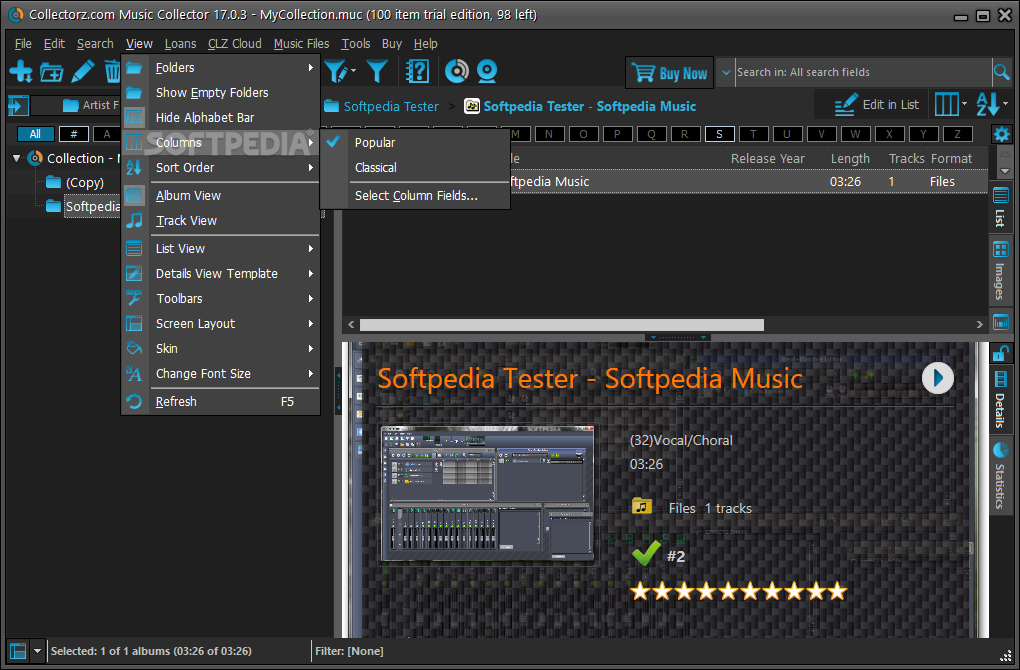Click the CD disc scan icon
The height and width of the screenshot is (670, 1020).
point(457,71)
